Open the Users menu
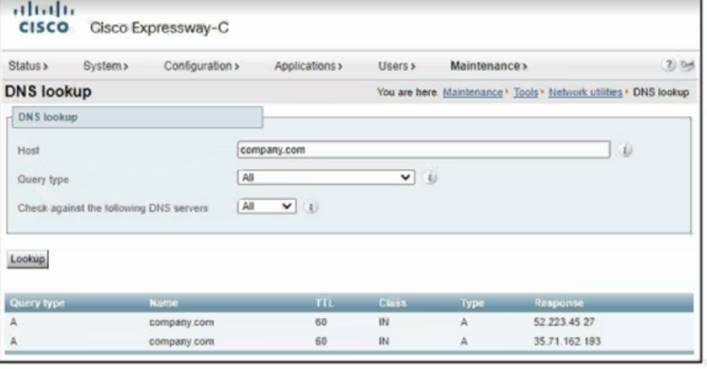Image resolution: width=707 pixels, height=369 pixels. (397, 66)
